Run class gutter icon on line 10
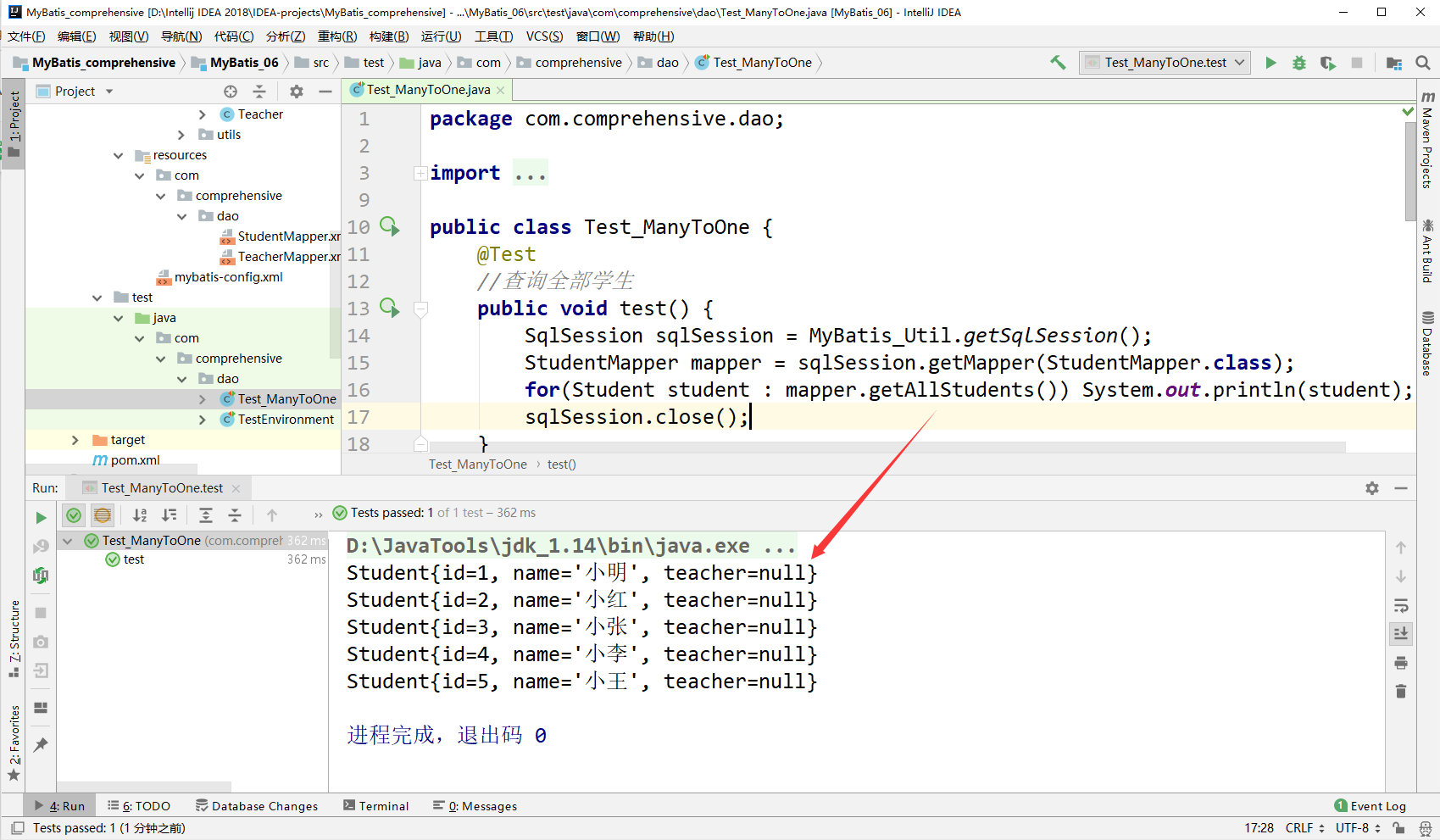 click(x=389, y=226)
